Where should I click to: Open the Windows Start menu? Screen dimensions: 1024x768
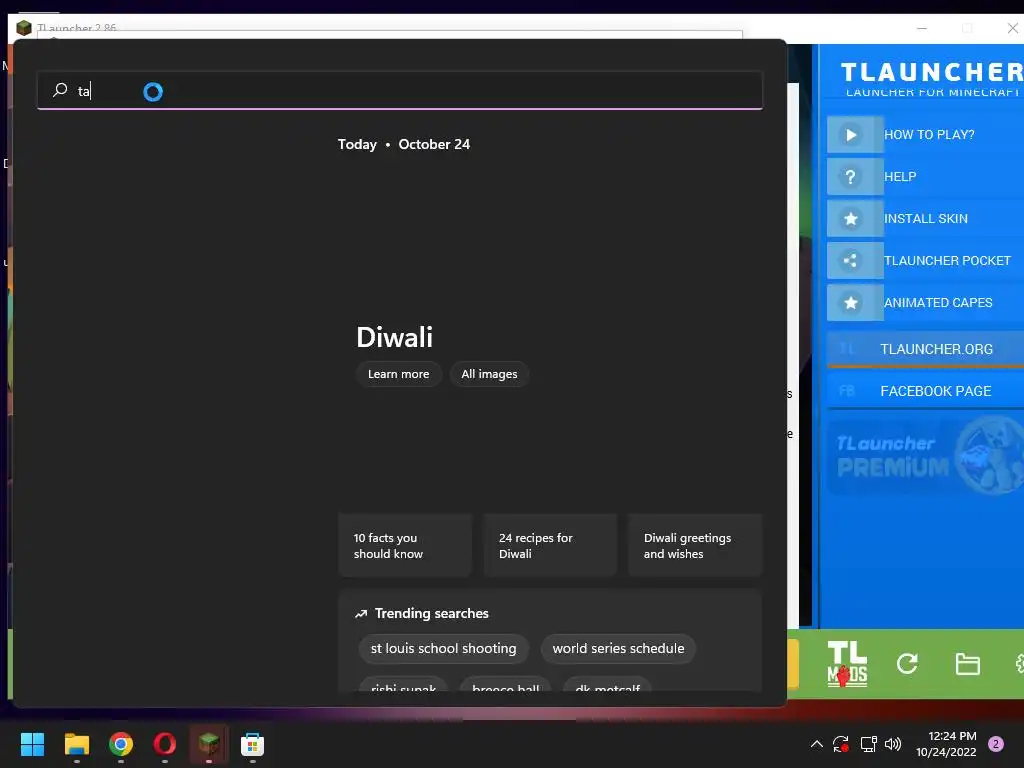32,744
